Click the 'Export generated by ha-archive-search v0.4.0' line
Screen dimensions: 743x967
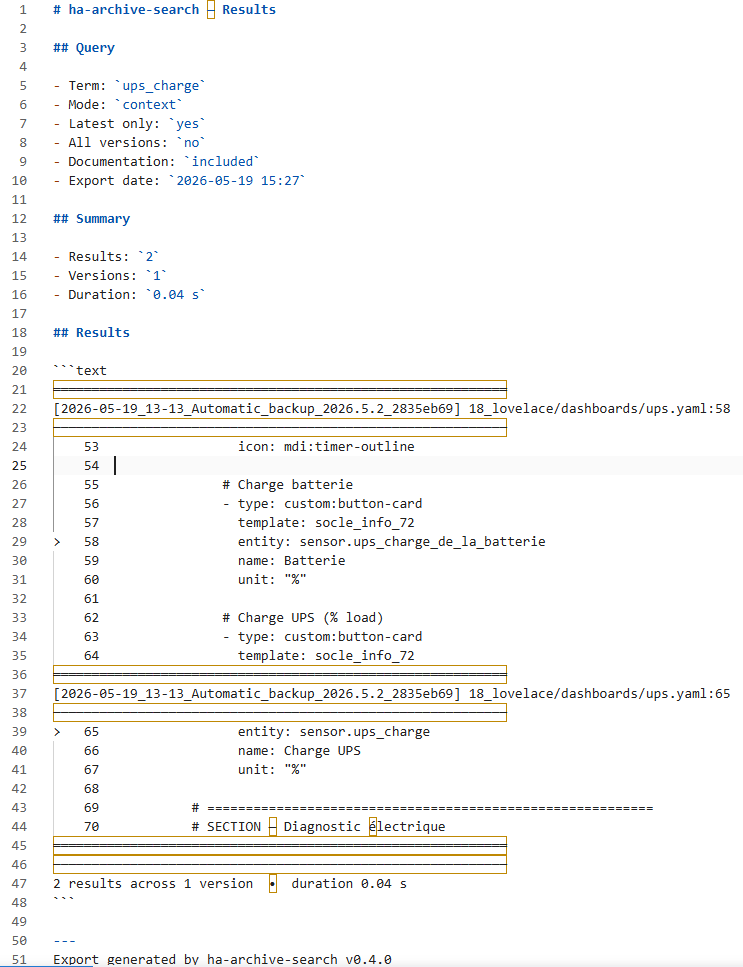pos(222,960)
